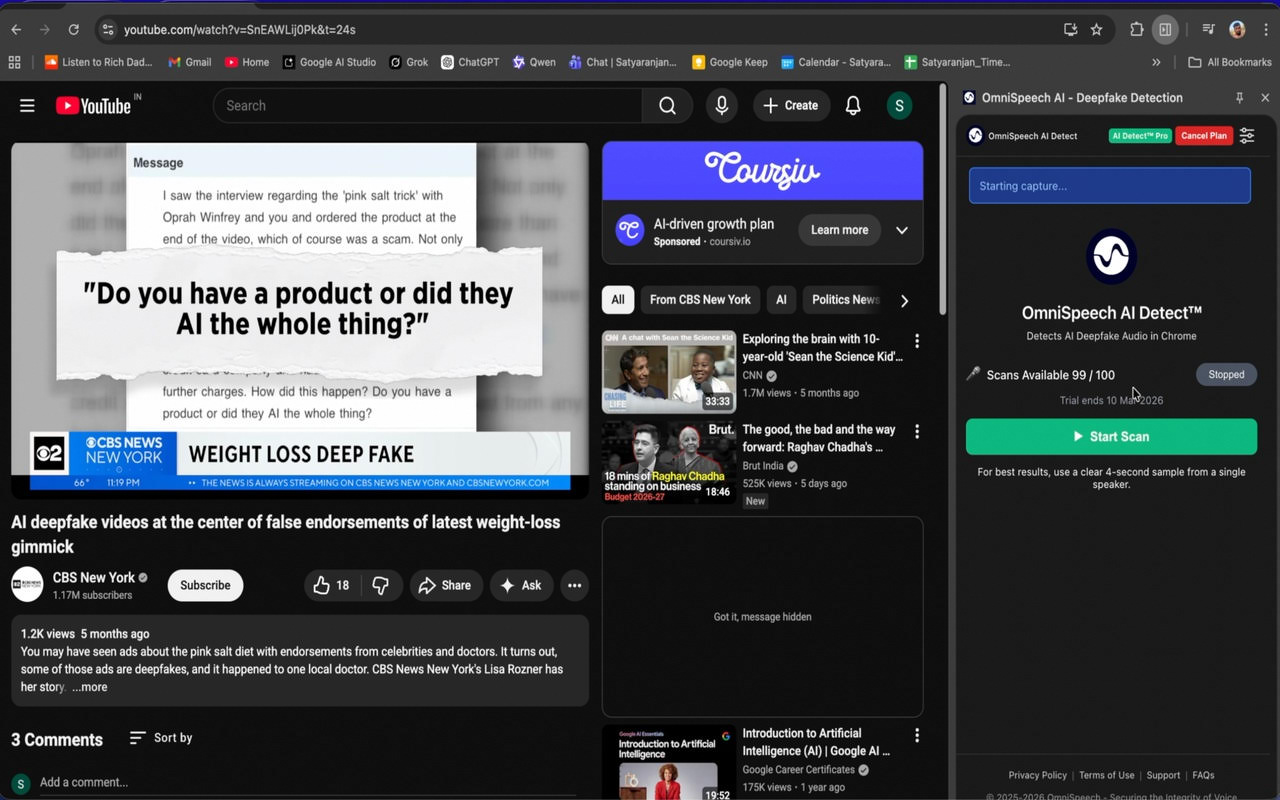Viewport: 1280px width, 800px height.
Task: Open Chrome media controls icon
Action: pyautogui.click(x=1208, y=30)
